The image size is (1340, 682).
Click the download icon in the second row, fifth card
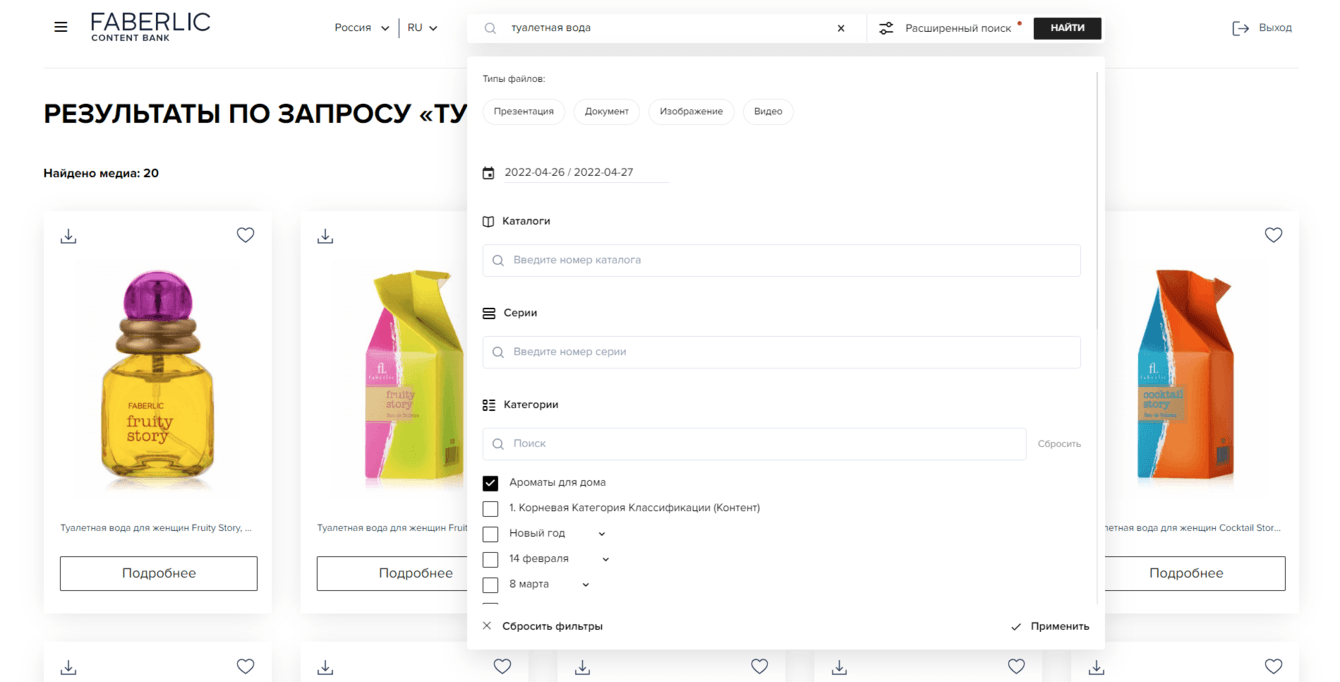click(x=1096, y=667)
